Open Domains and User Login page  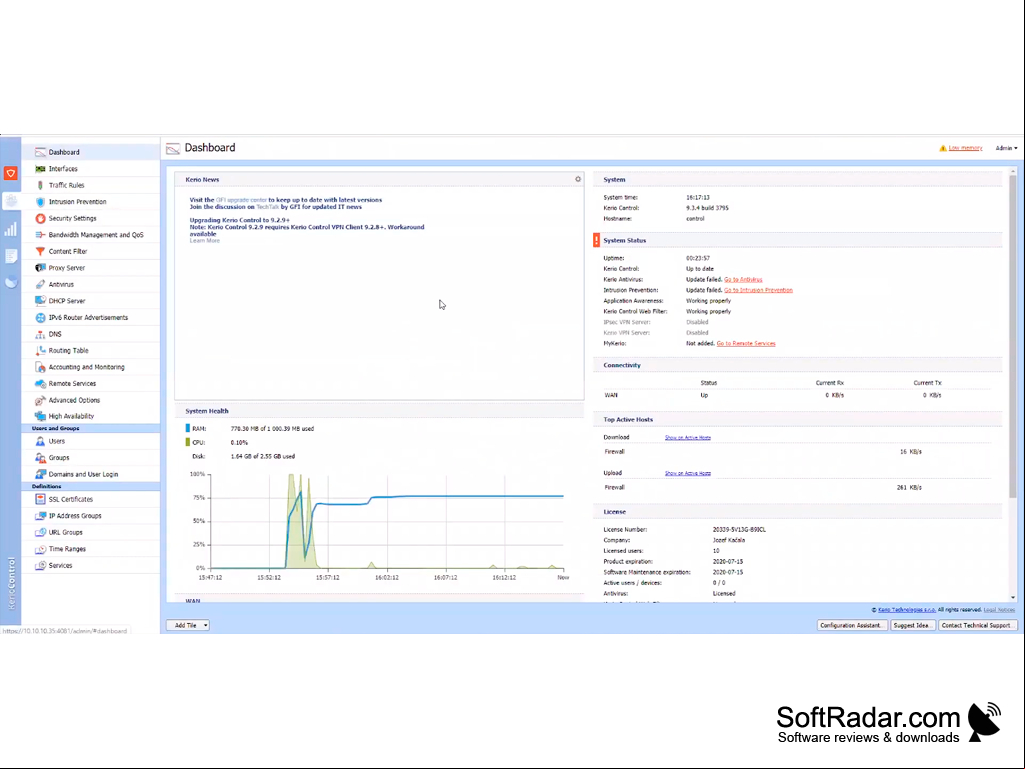(x=83, y=474)
